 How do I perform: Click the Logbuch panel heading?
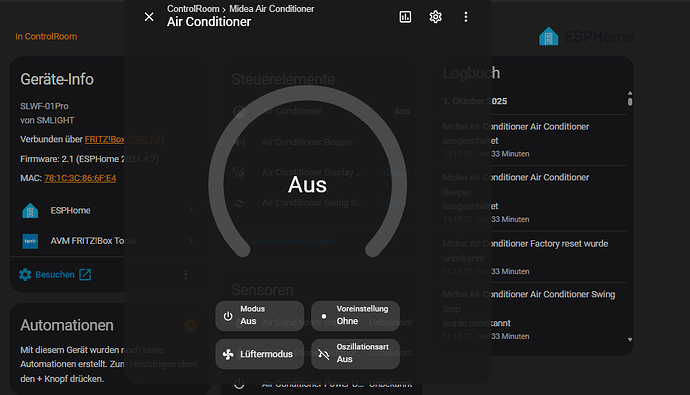point(471,73)
